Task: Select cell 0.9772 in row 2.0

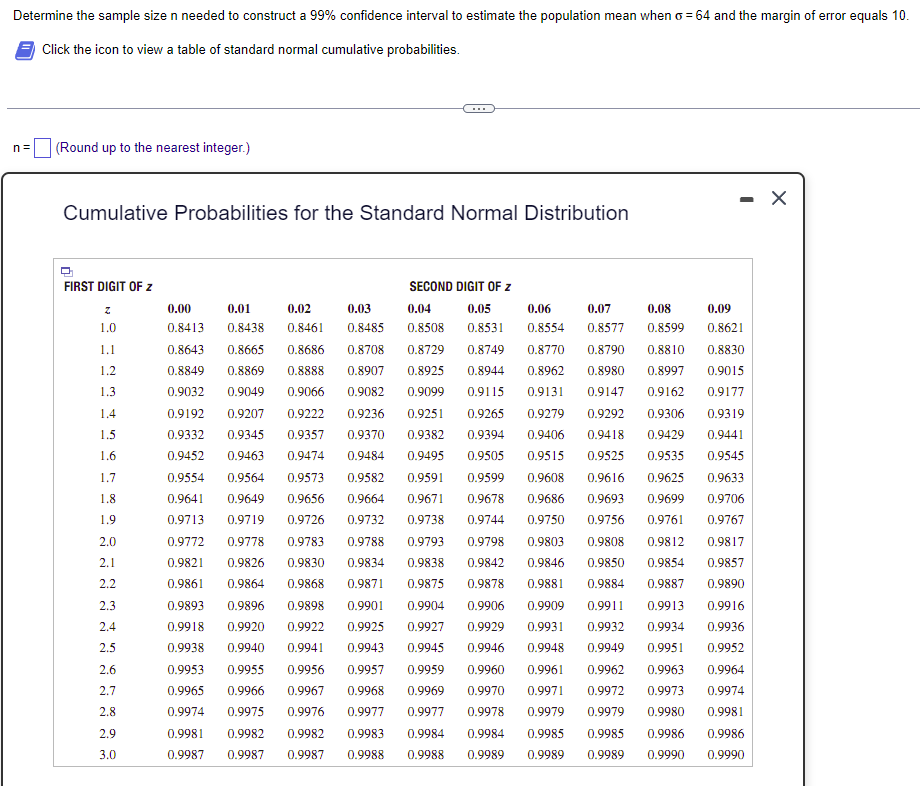Action: [185, 541]
